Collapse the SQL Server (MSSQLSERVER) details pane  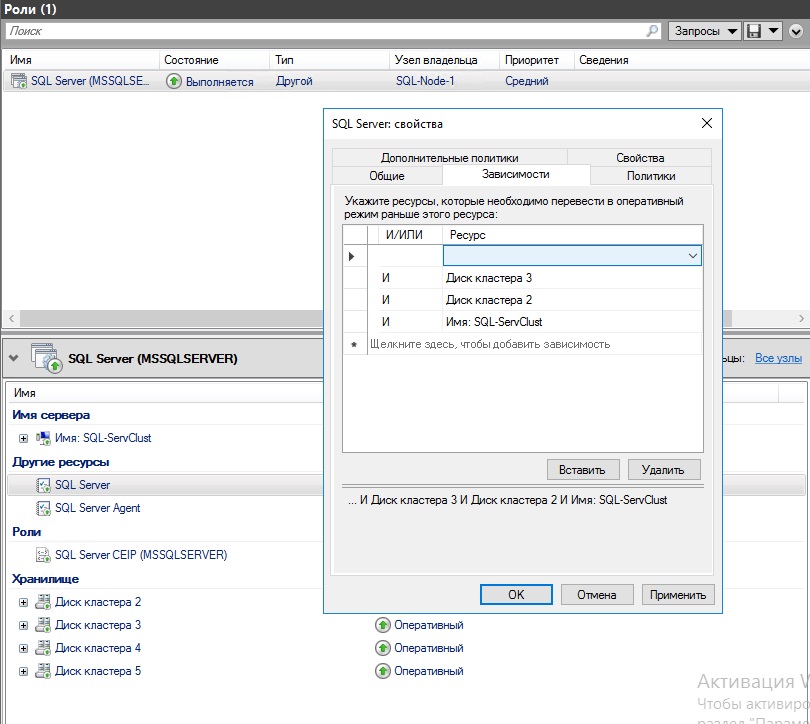coord(14,358)
